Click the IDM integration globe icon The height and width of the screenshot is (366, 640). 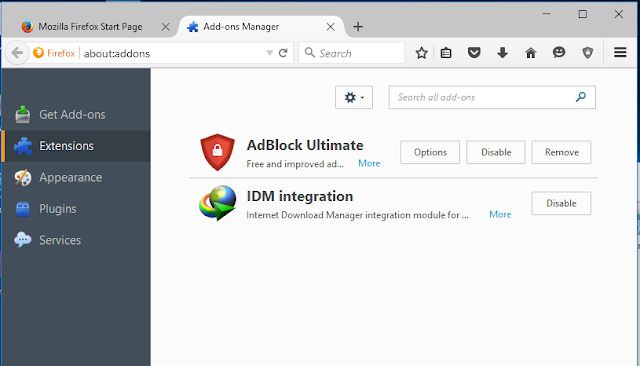tap(217, 203)
